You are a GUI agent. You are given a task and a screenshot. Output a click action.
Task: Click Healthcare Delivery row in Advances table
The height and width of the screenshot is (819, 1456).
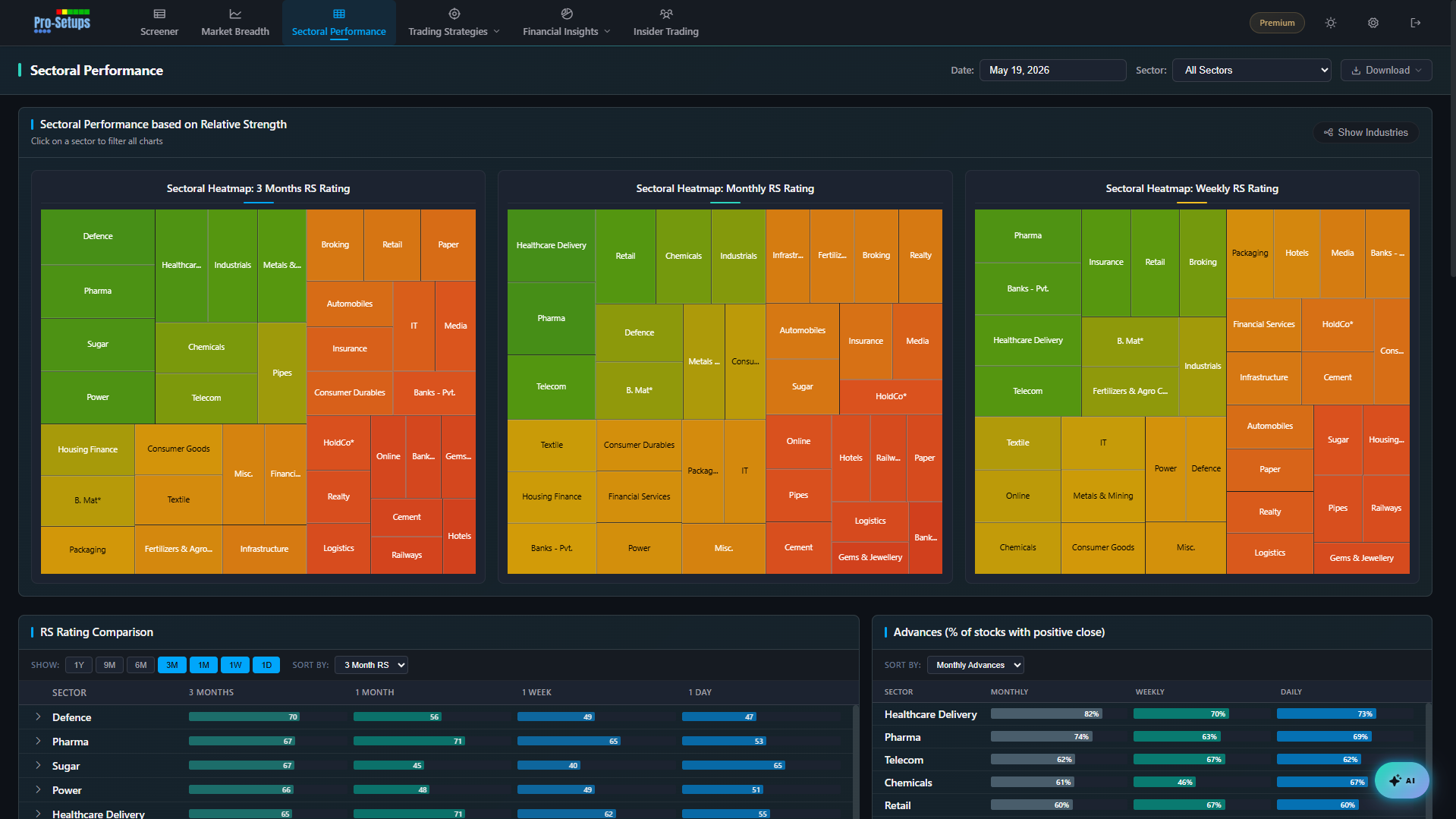[1149, 714]
